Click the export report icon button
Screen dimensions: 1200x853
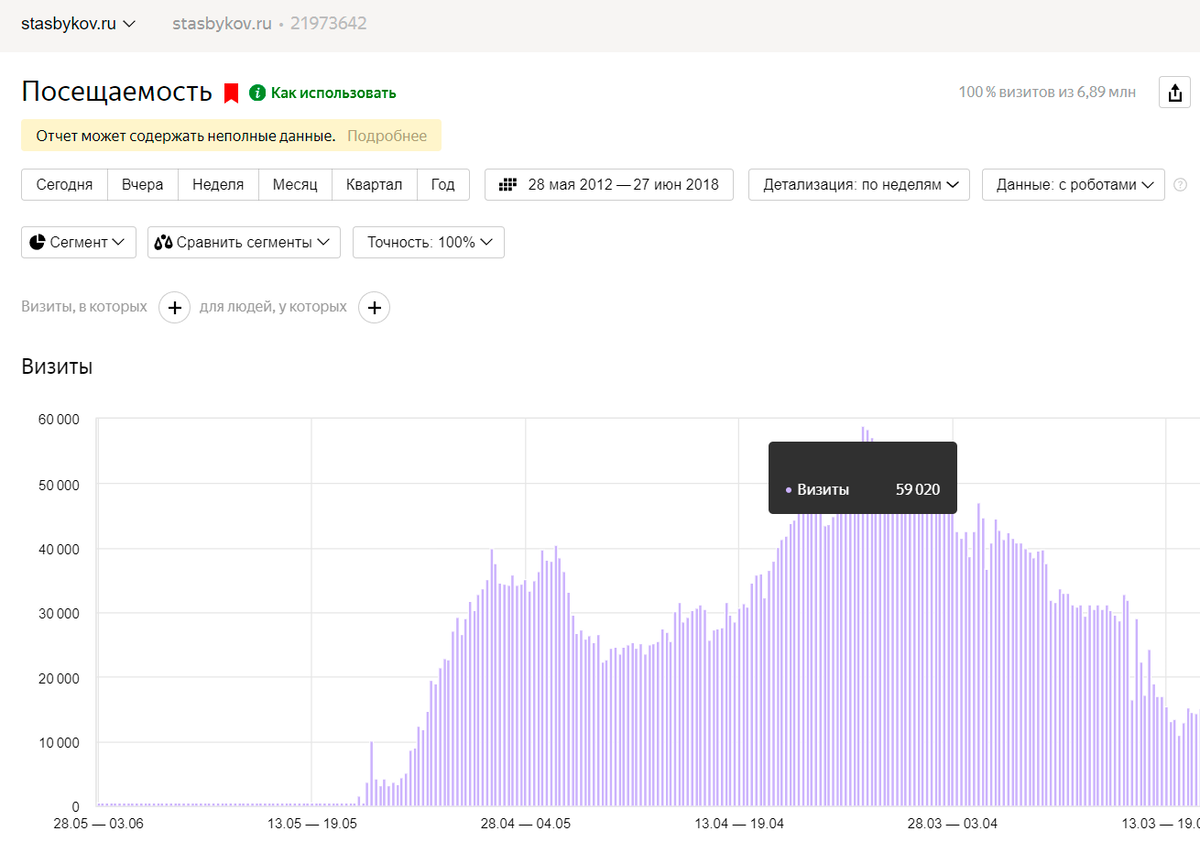1174,93
